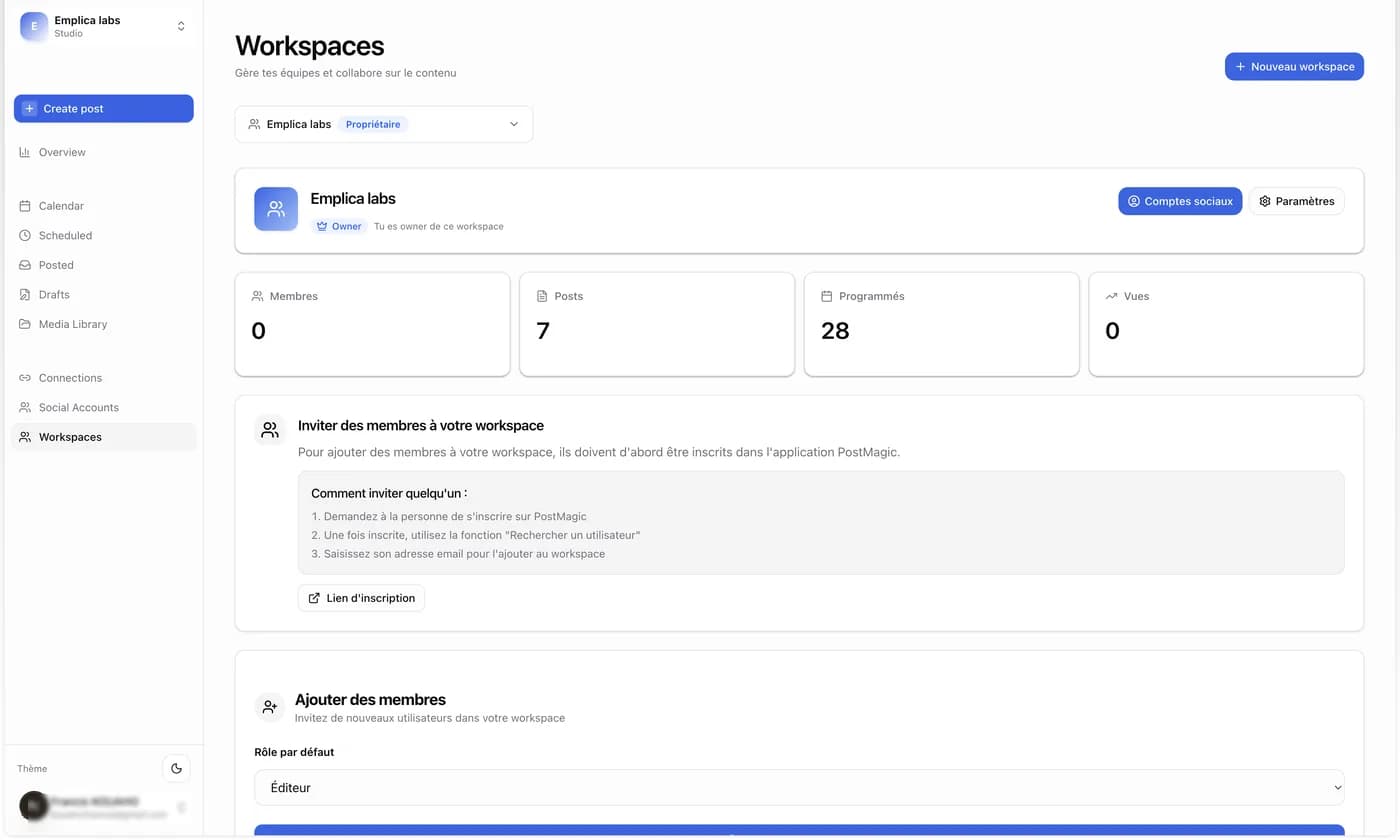This screenshot has width=1400, height=840.
Task: Click the Membres card icon
Action: click(x=258, y=296)
